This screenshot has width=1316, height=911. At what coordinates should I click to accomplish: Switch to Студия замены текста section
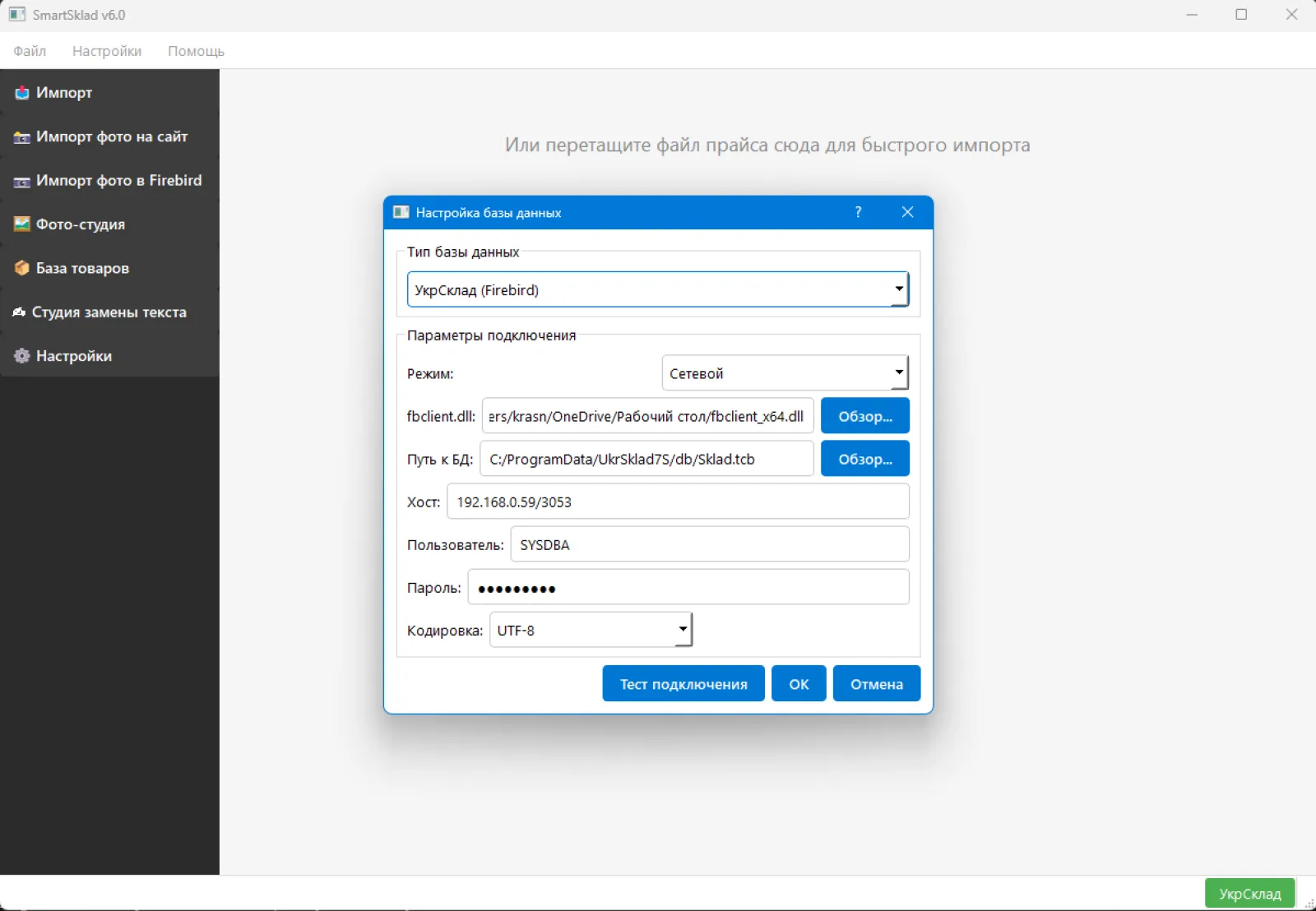point(109,312)
